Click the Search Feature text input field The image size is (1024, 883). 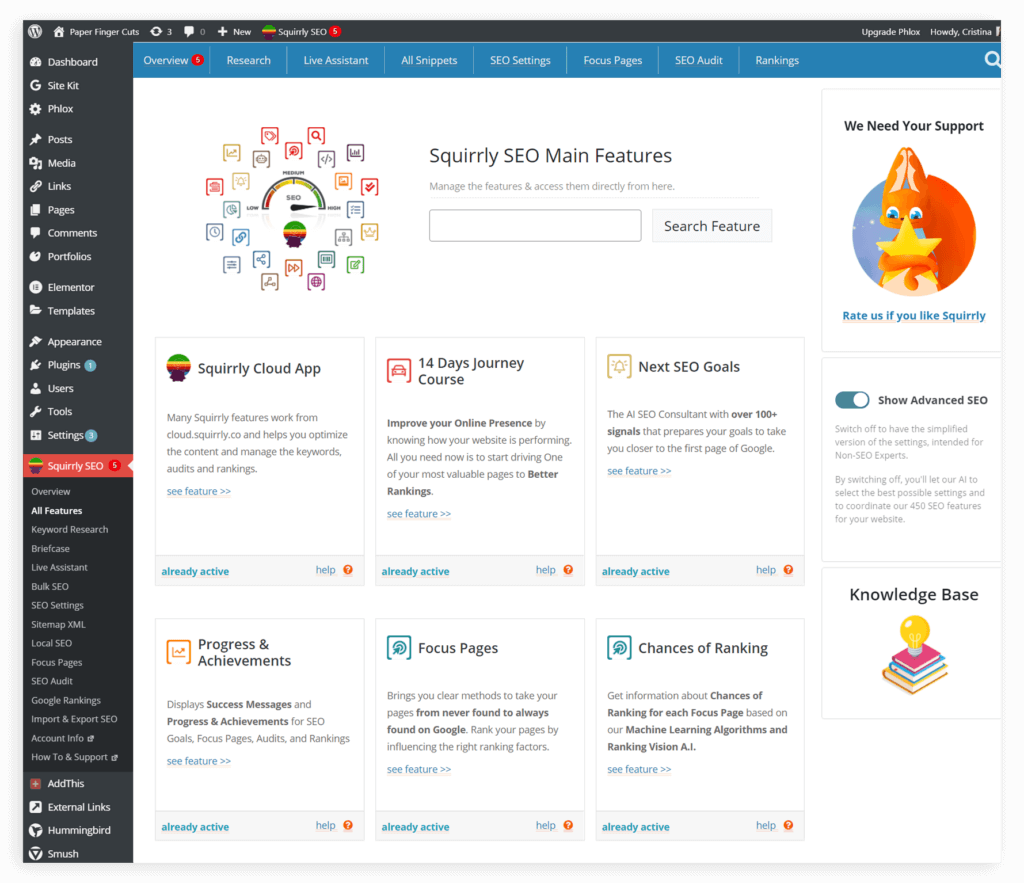pyautogui.click(x=535, y=226)
